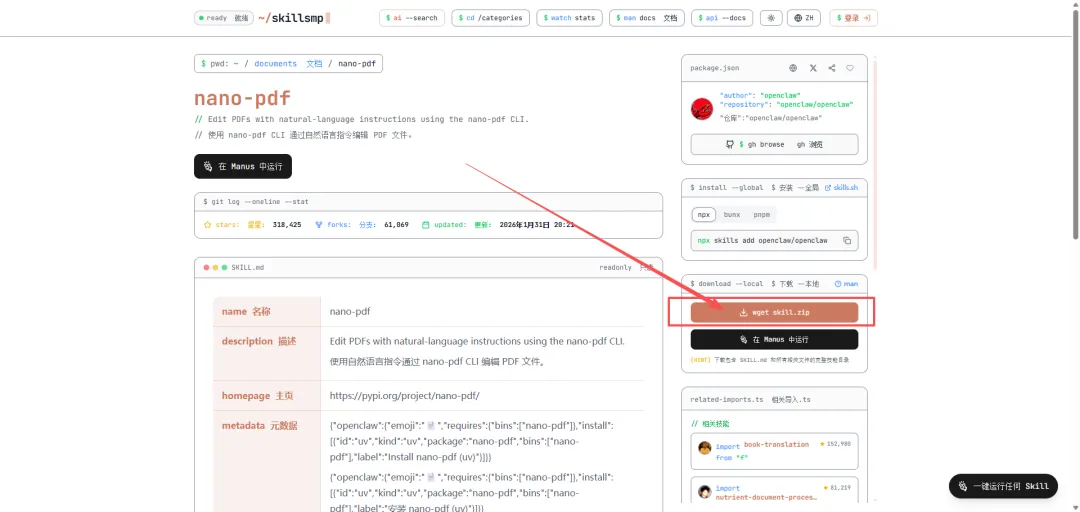The image size is (1080, 512).
Task: Open the openclaw author avatar
Action: click(702, 109)
